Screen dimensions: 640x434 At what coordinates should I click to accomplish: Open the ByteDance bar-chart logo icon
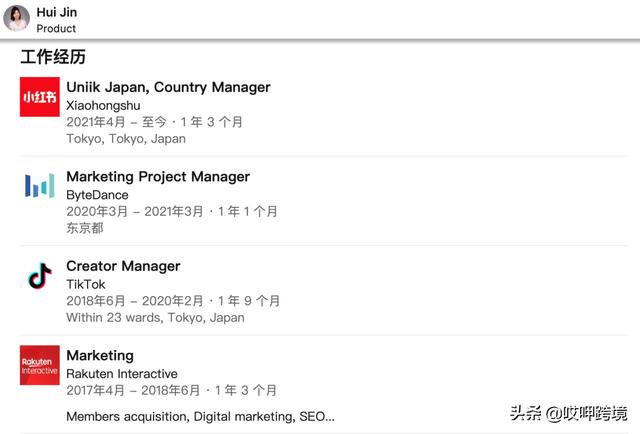coord(40,185)
